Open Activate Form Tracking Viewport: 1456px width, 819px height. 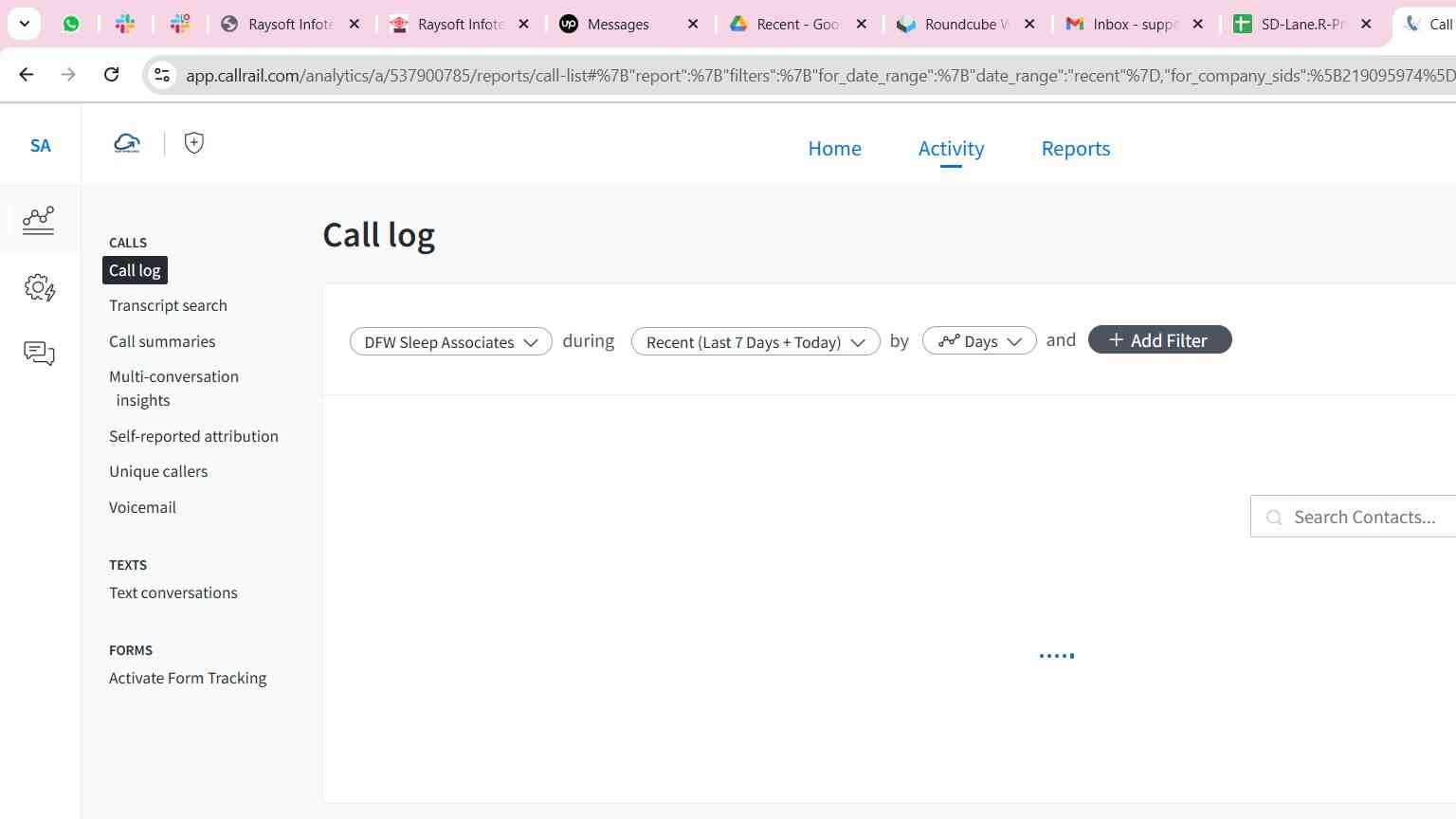pos(188,678)
